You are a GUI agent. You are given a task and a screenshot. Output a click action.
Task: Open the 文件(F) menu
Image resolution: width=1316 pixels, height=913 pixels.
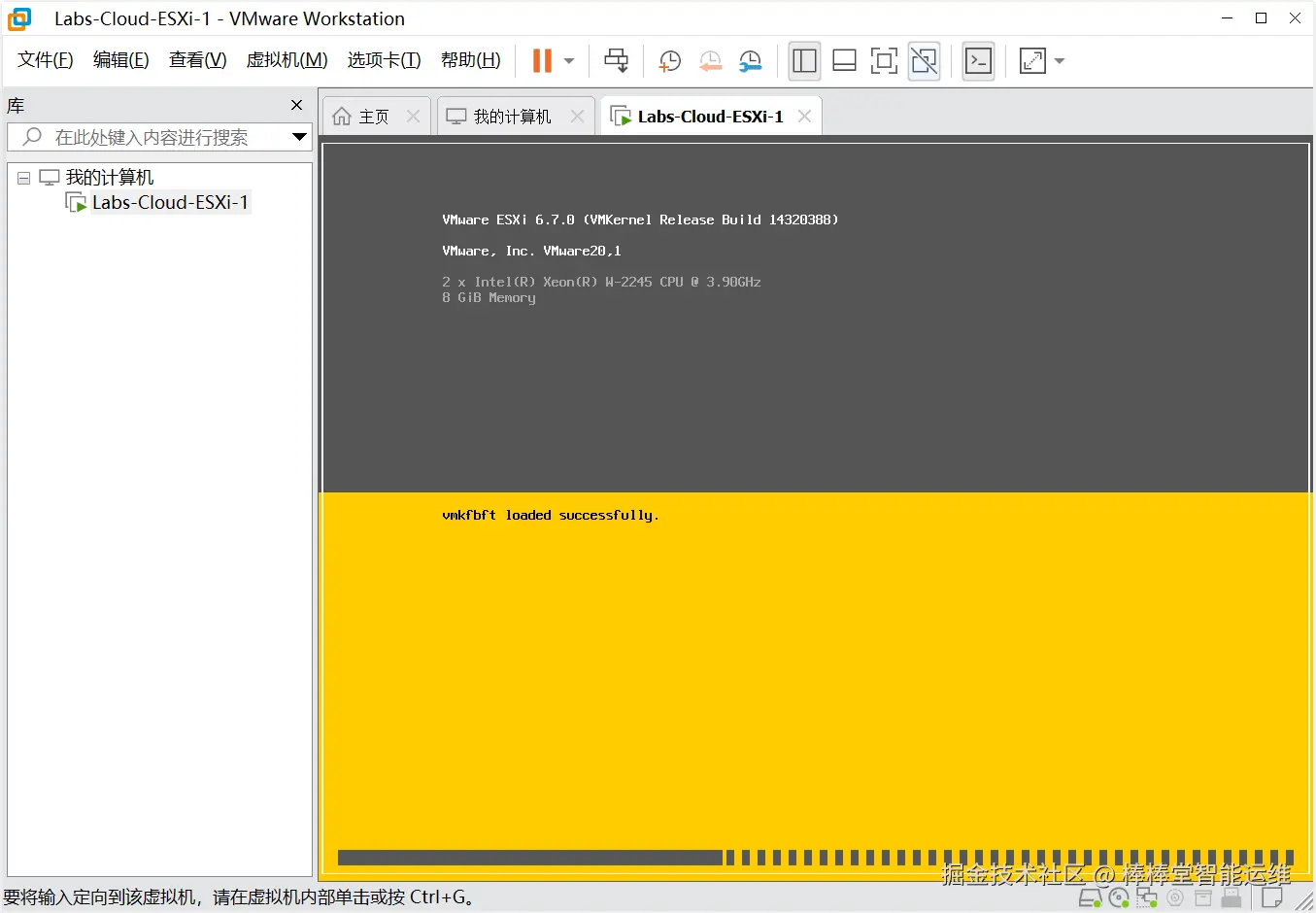pyautogui.click(x=46, y=60)
